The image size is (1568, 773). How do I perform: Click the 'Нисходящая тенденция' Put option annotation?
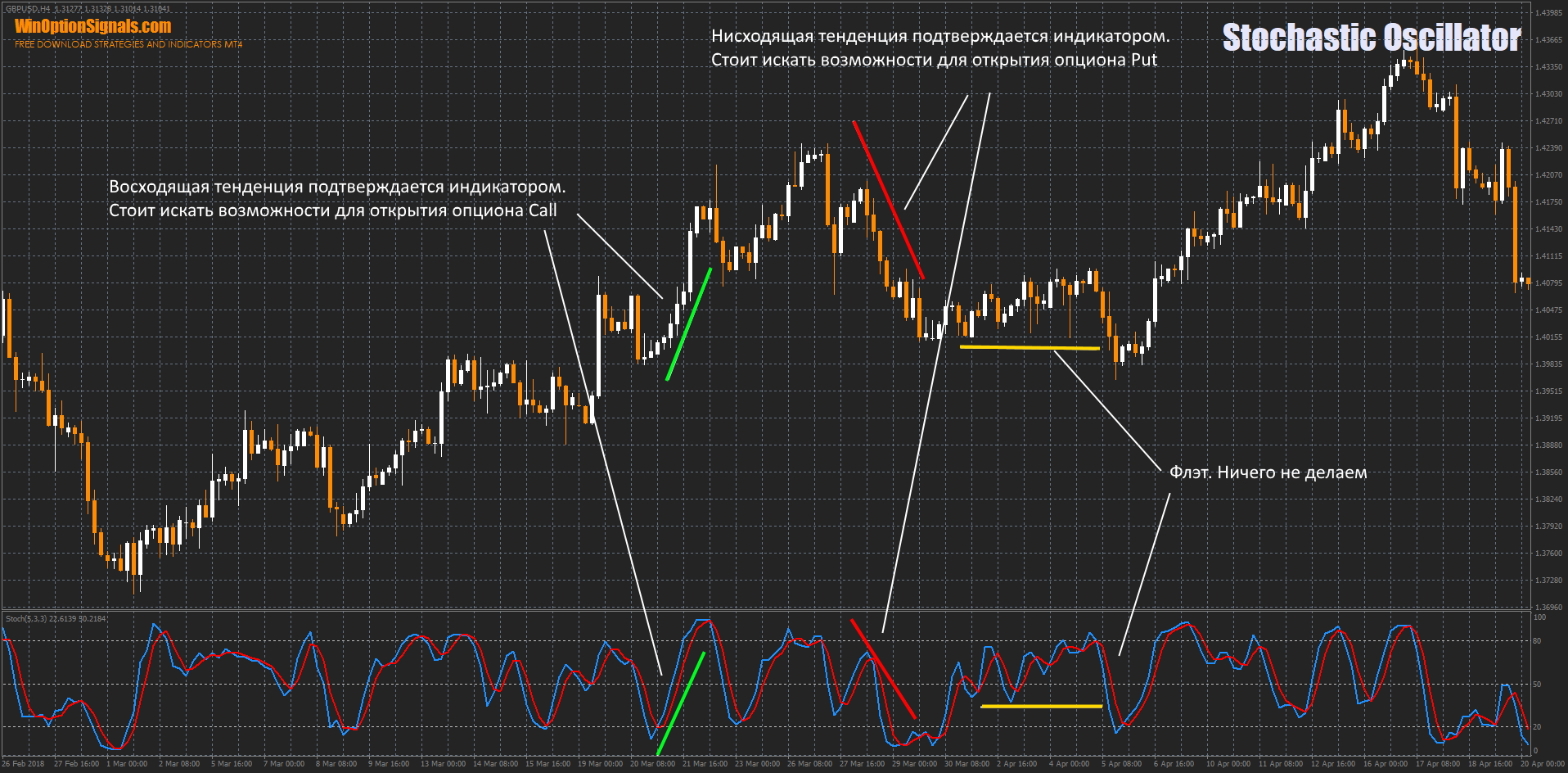[939, 47]
